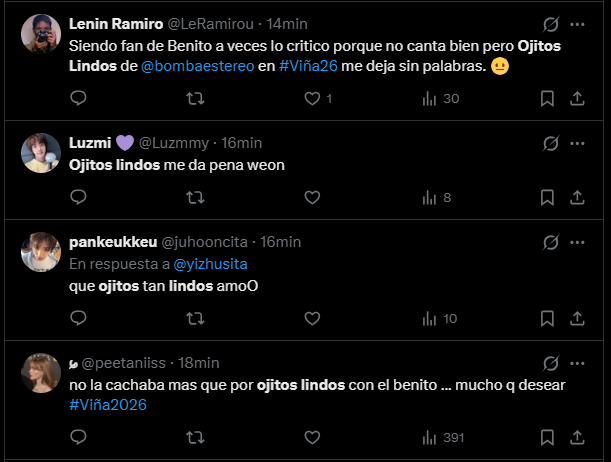
Task: Retweet pankeukkeu's post
Action: (196, 318)
